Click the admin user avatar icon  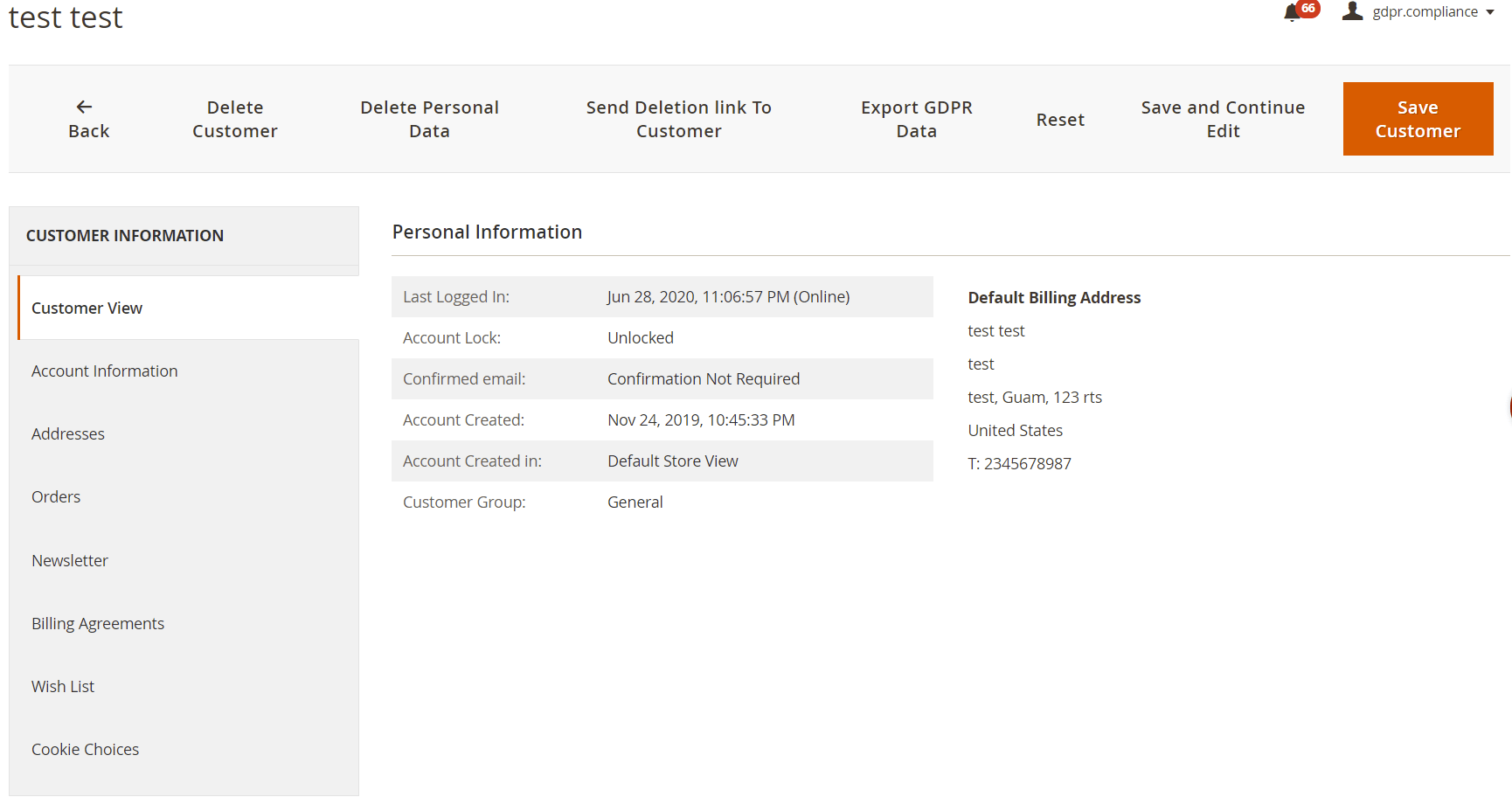click(x=1352, y=11)
